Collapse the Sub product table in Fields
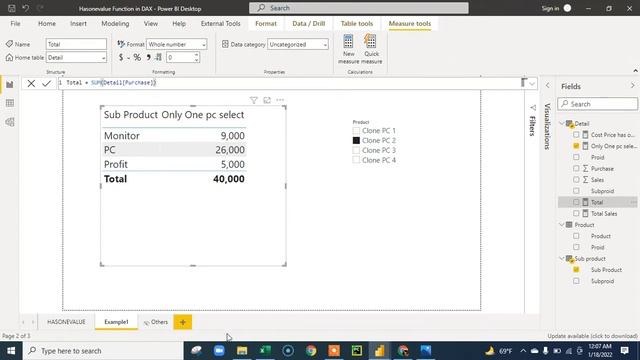The height and width of the screenshot is (360, 640). tap(562, 258)
